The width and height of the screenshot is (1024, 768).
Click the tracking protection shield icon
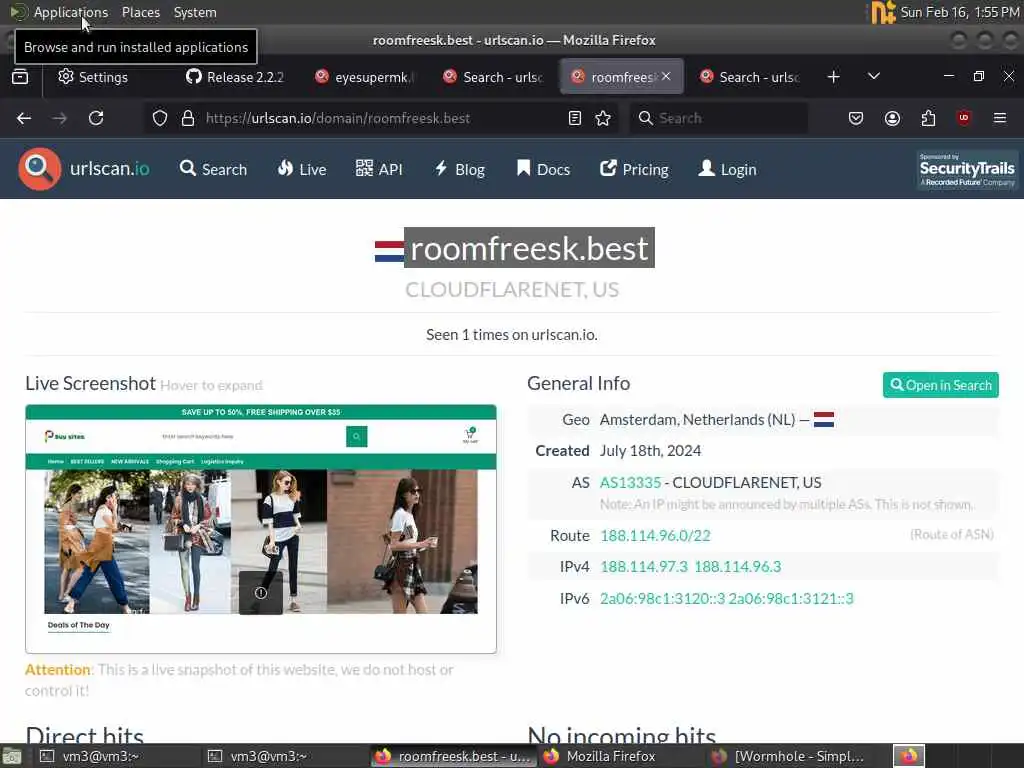[160, 118]
